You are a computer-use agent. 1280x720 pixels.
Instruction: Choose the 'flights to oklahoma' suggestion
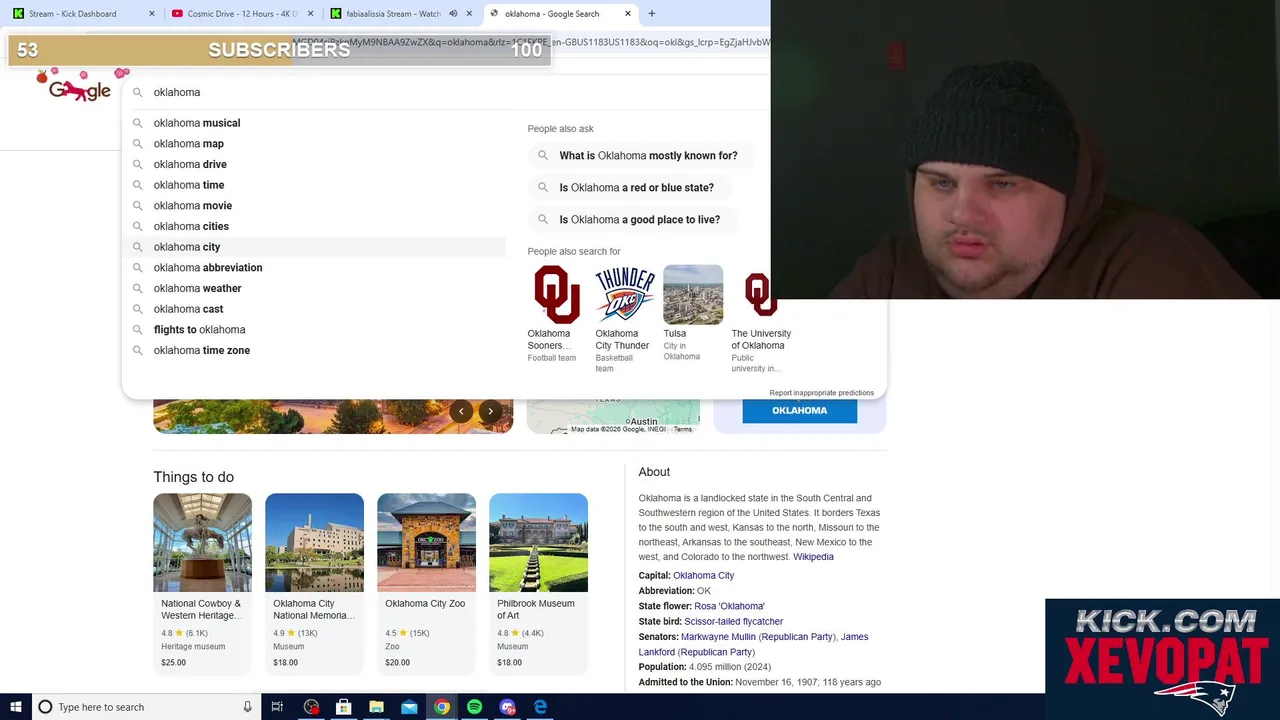tap(314, 330)
